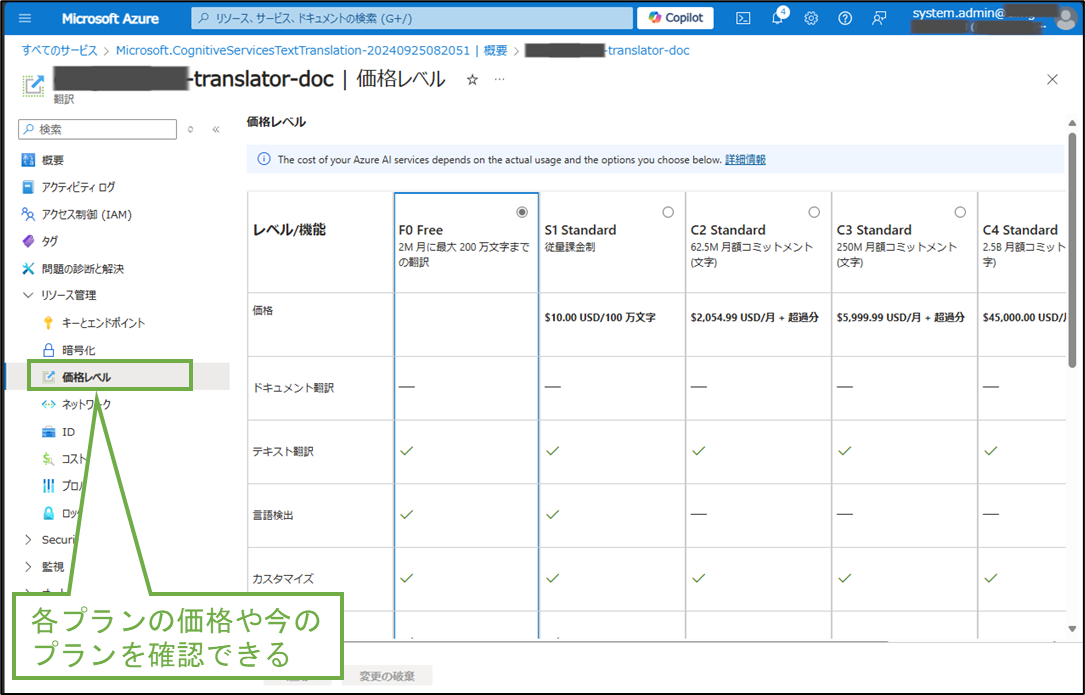Open the feedback icon in top bar

879,19
